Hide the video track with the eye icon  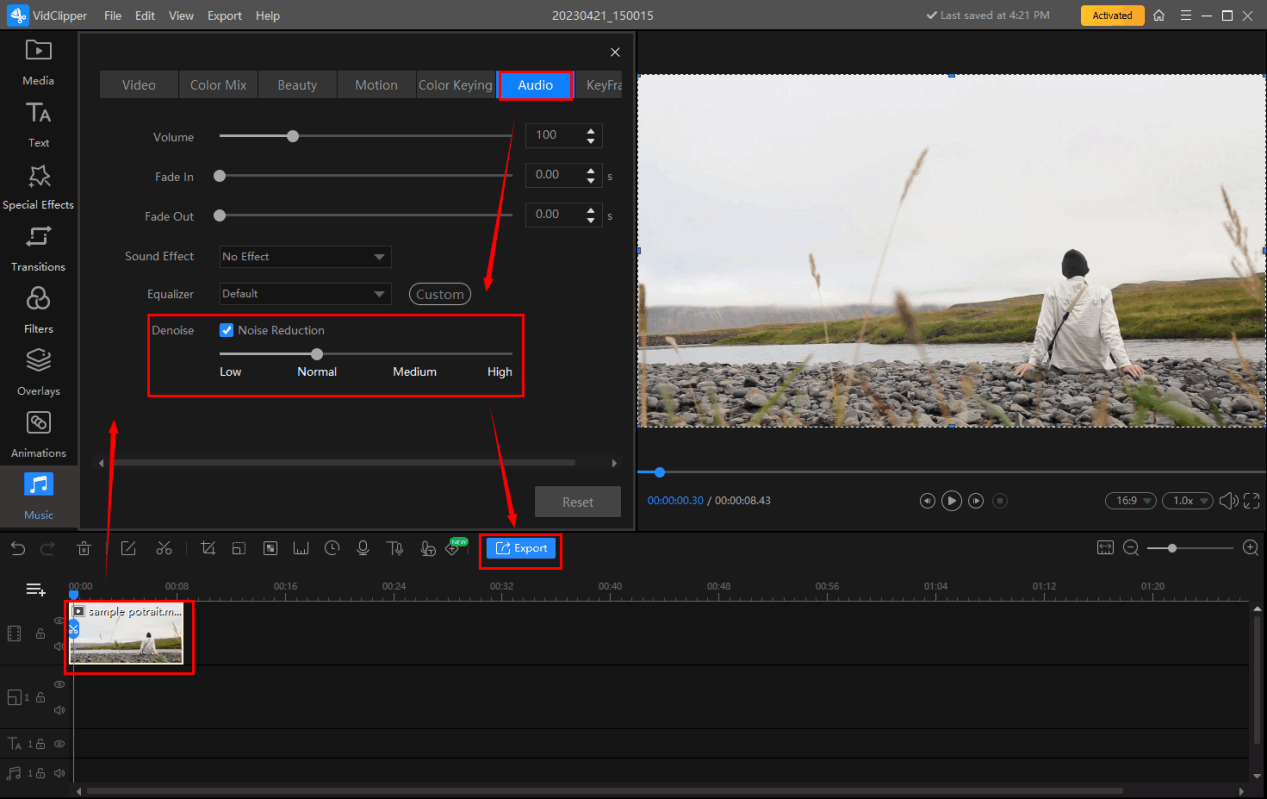tap(59, 621)
